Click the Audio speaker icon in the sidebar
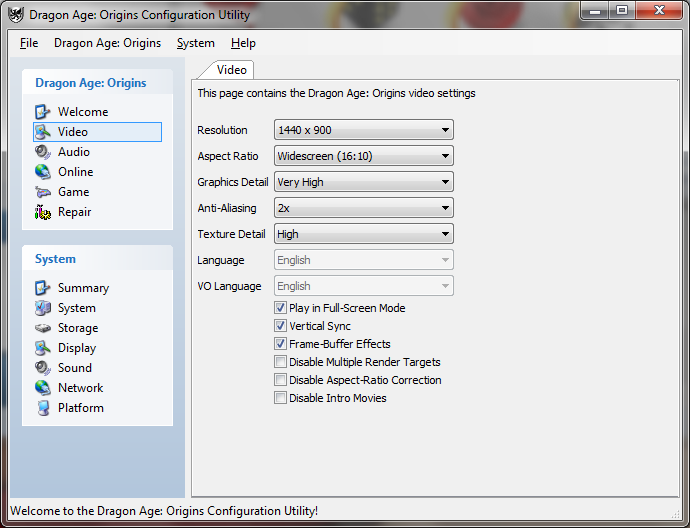The width and height of the screenshot is (690, 528). pos(43,152)
